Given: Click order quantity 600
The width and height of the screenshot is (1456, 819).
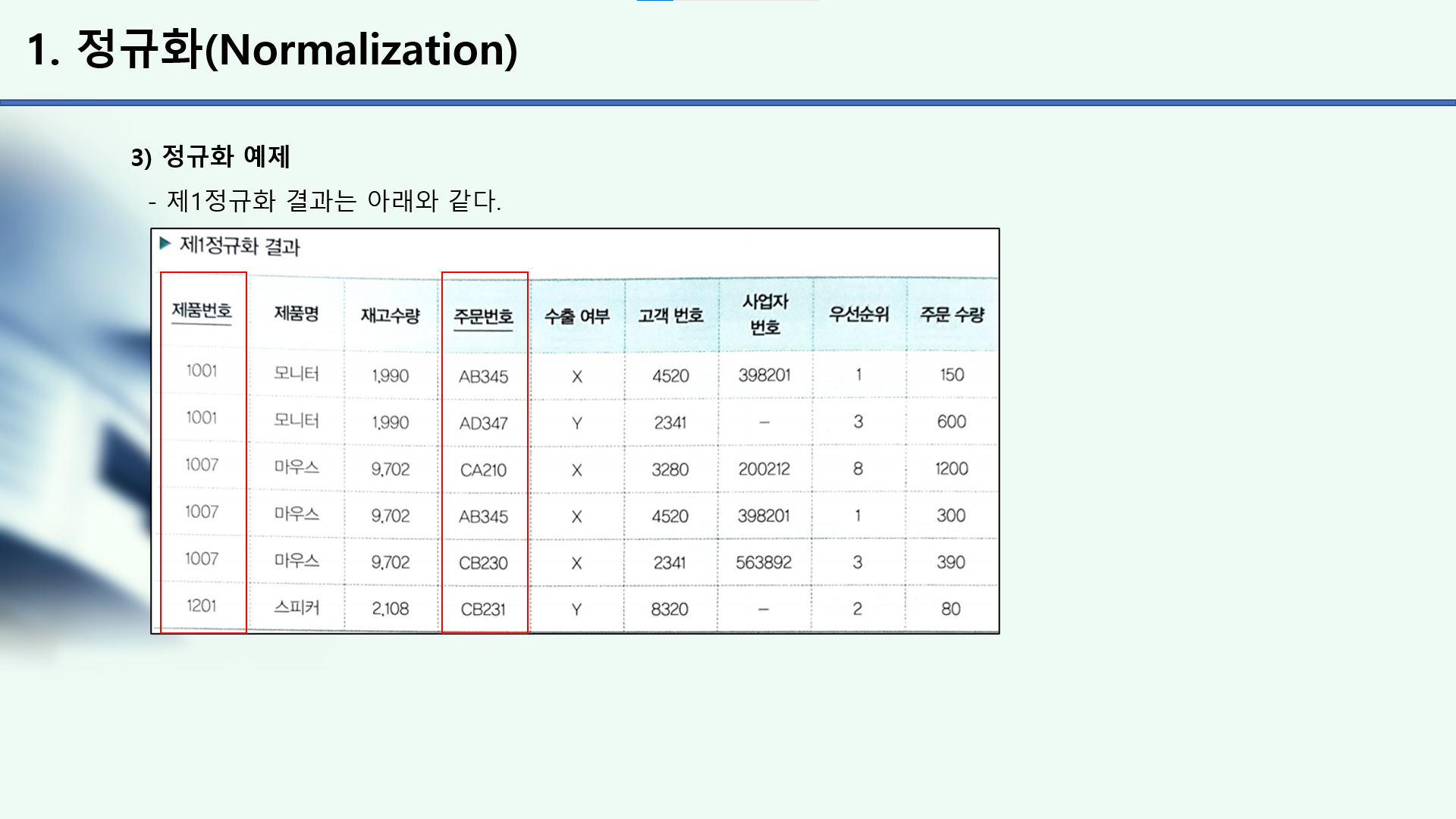Looking at the screenshot, I should [x=952, y=422].
